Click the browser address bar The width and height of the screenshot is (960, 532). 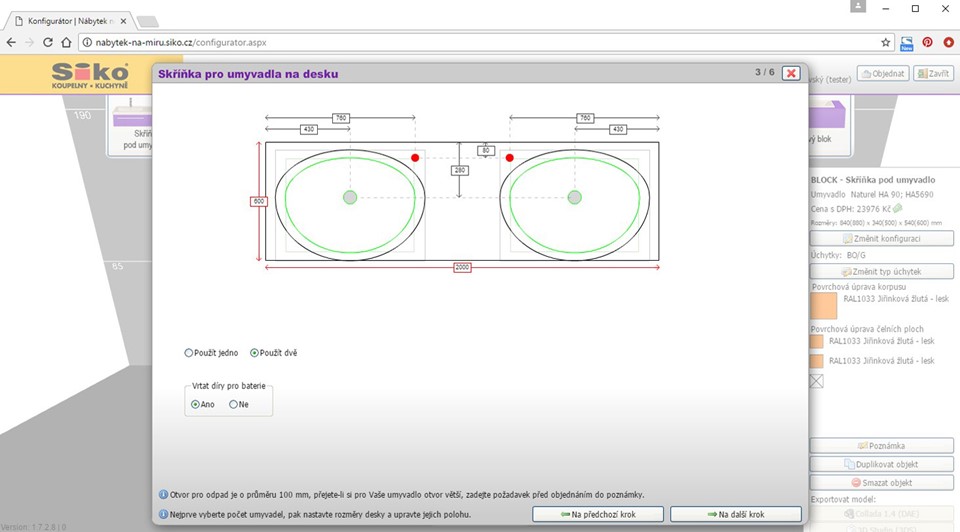coord(480,42)
